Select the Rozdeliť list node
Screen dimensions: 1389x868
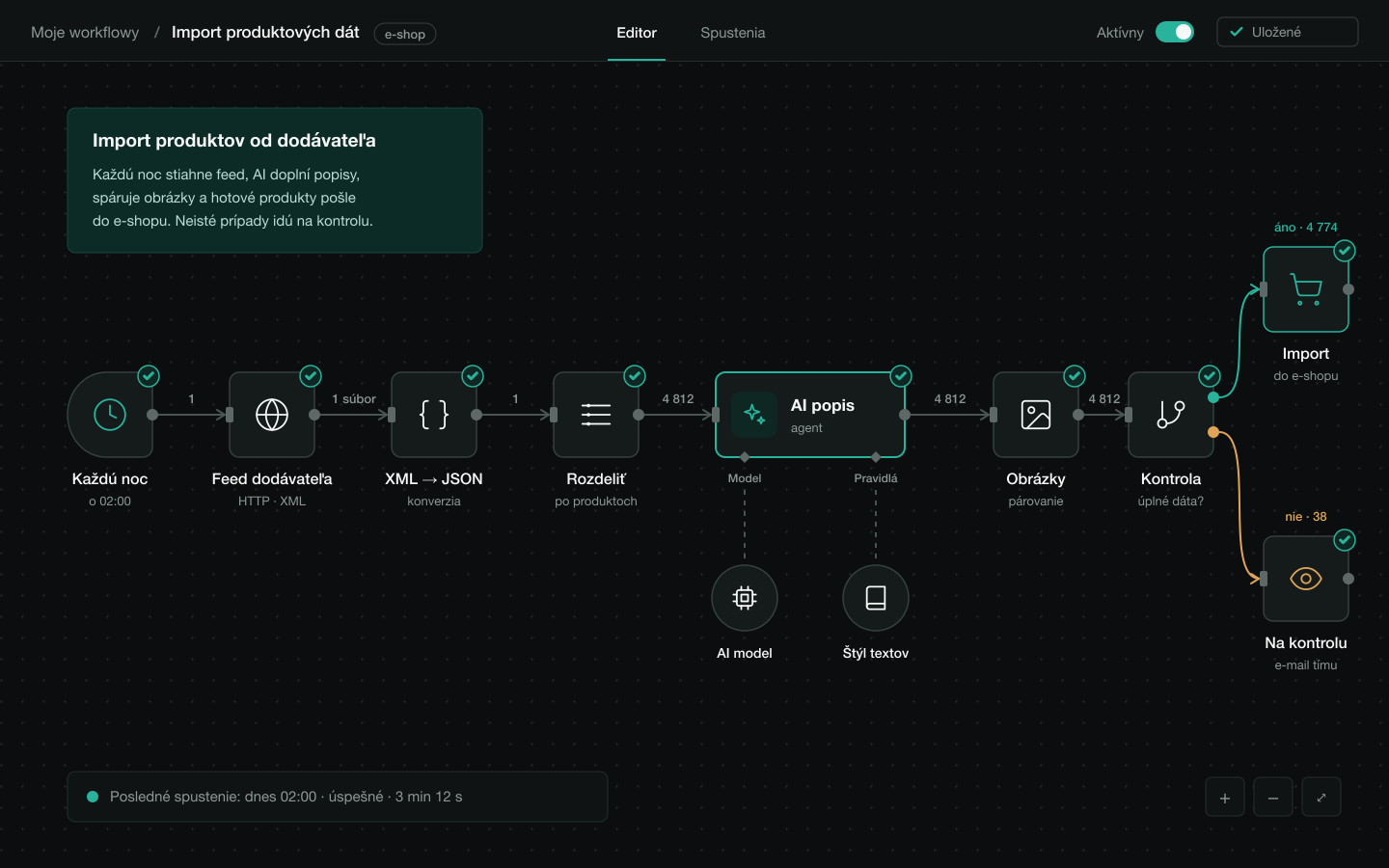[596, 415]
